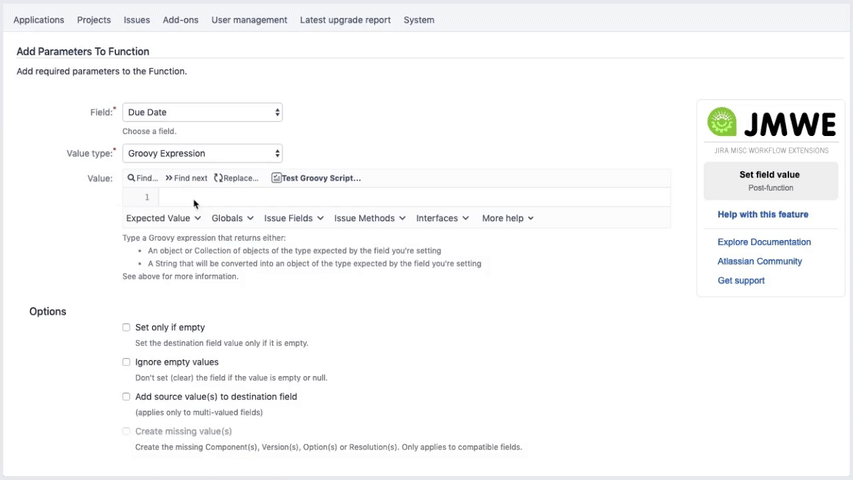Enable the Set only if empty checkbox

pos(126,327)
